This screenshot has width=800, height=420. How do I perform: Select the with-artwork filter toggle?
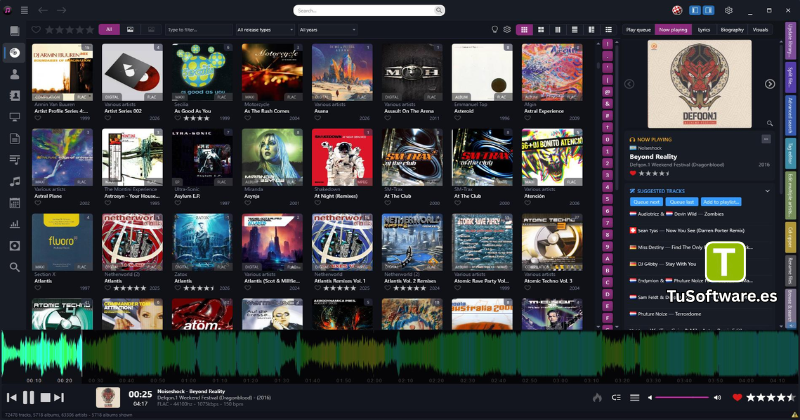tap(130, 30)
